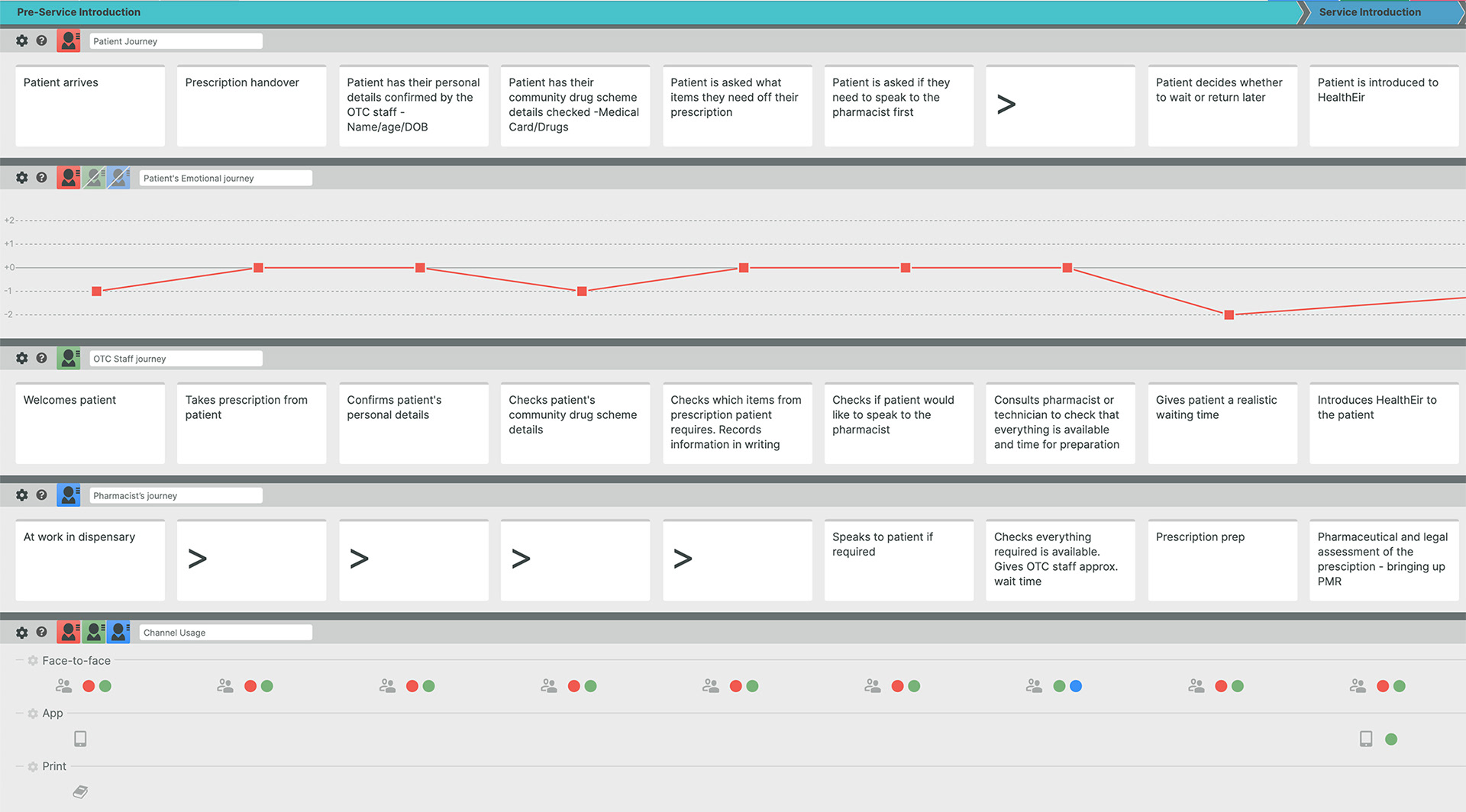The image size is (1466, 812).
Task: Open settings gear for Channel Usage lane
Action: point(21,633)
